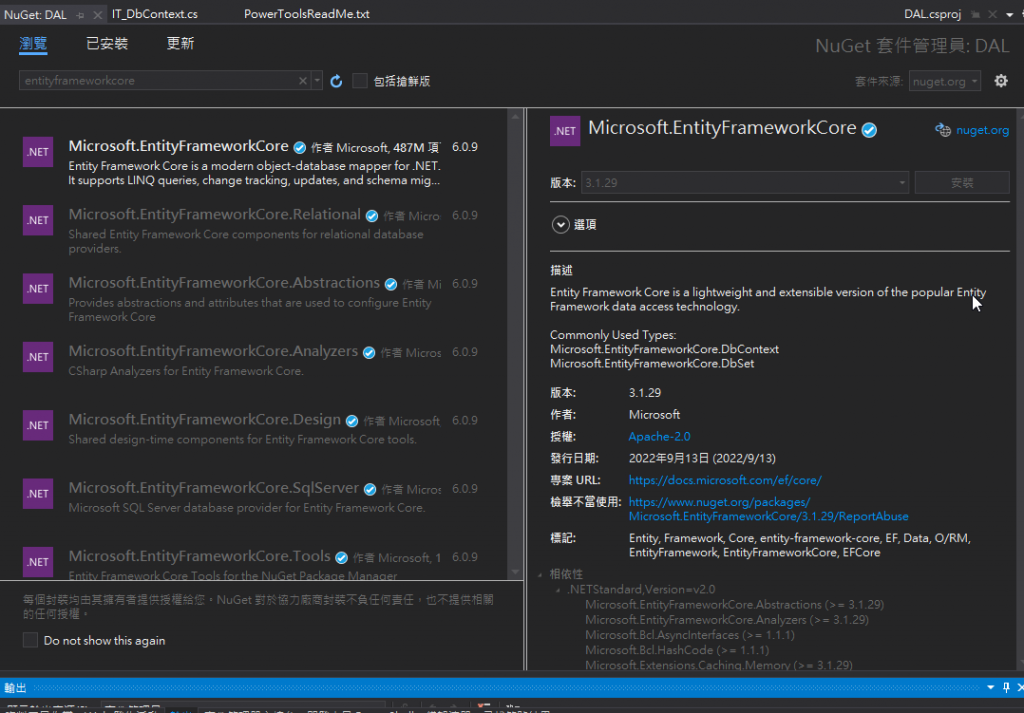Image resolution: width=1024 pixels, height=713 pixels.
Task: Click the nuget.org globe icon
Action: click(942, 130)
